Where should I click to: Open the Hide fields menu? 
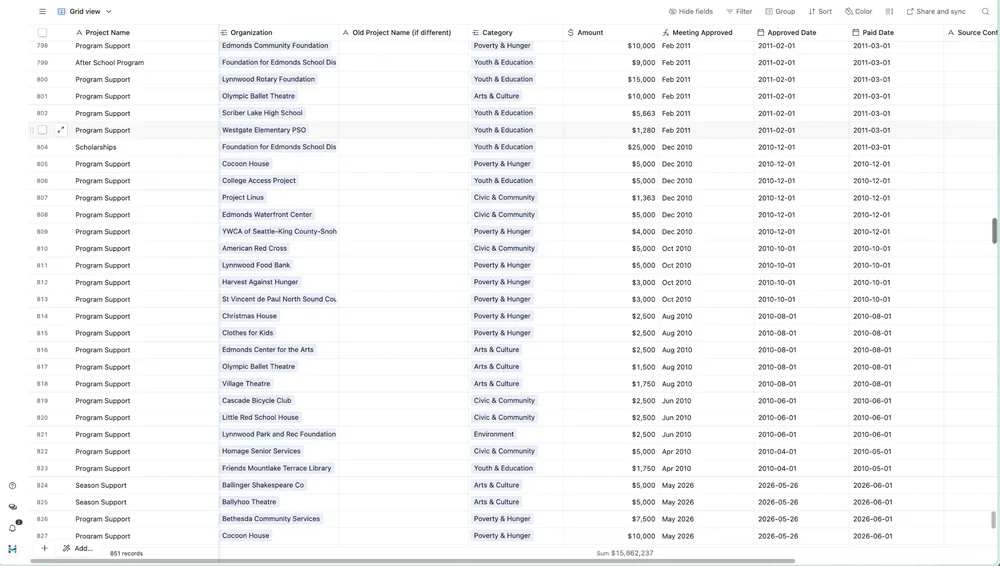[x=691, y=11]
